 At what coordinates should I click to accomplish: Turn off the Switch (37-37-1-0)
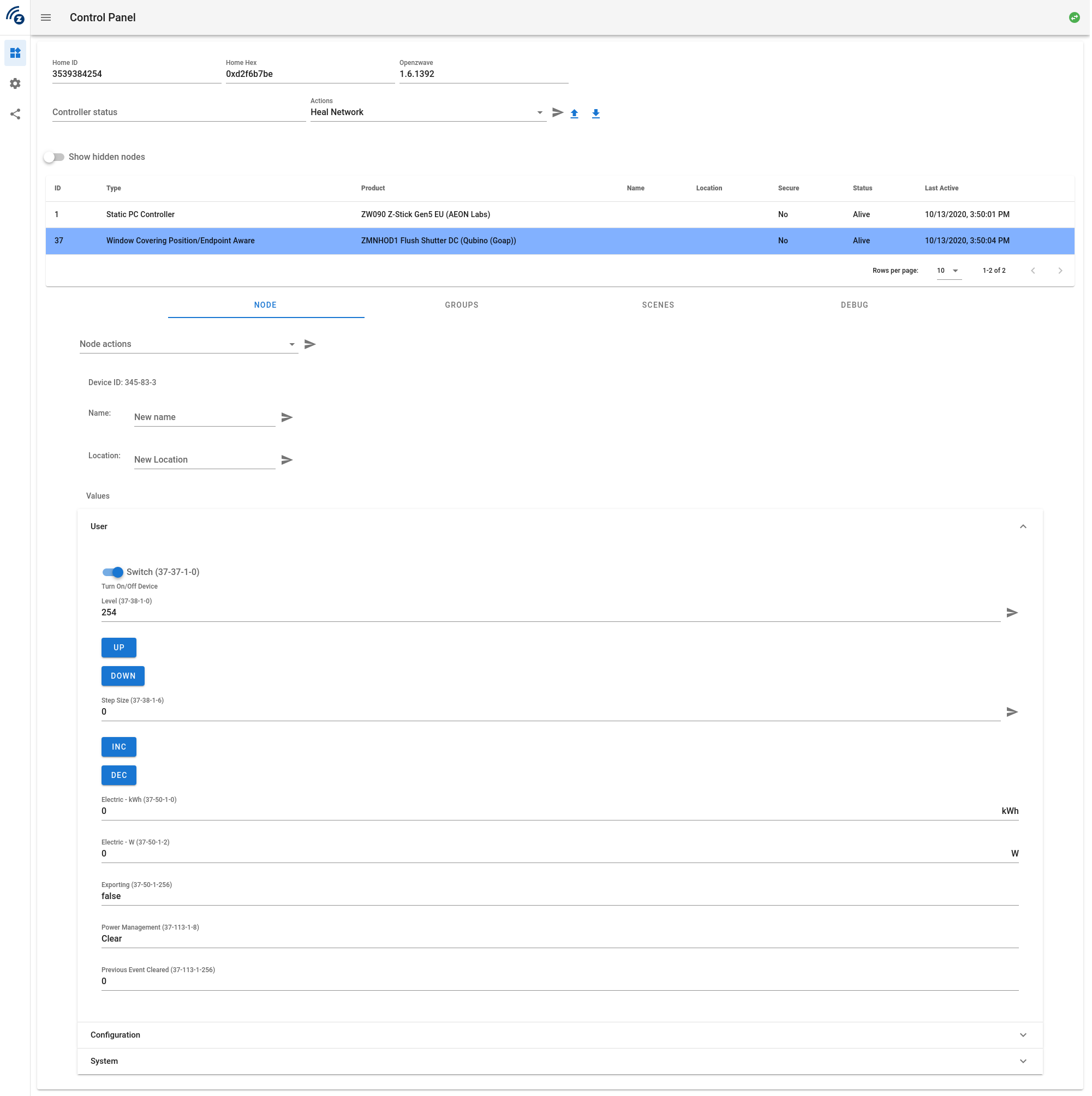coord(113,572)
